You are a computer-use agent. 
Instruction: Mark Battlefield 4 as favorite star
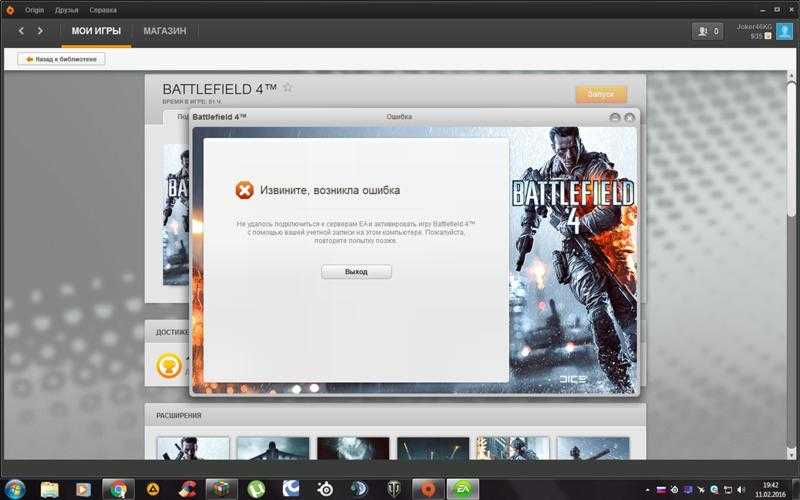point(288,88)
